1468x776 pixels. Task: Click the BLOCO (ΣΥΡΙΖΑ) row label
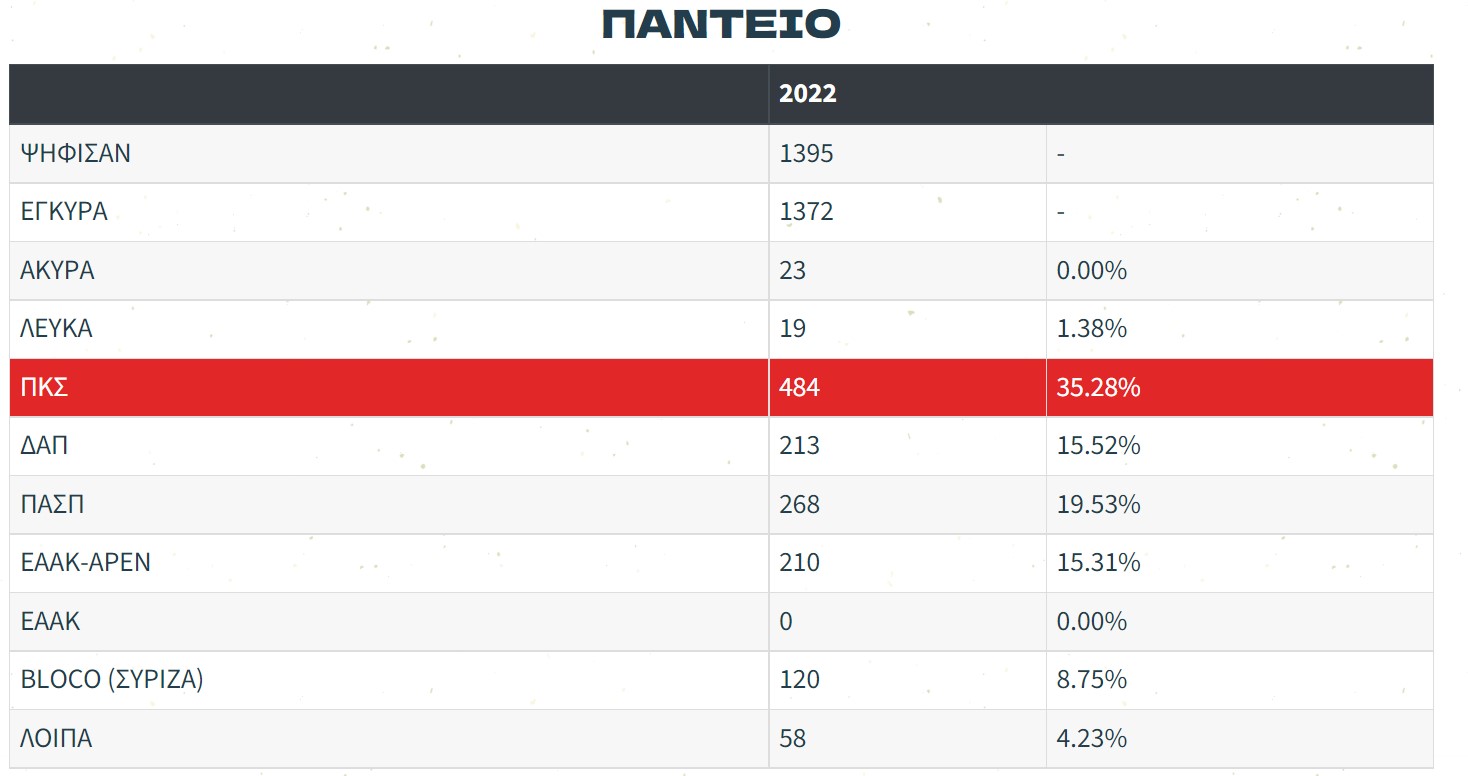[x=112, y=680]
